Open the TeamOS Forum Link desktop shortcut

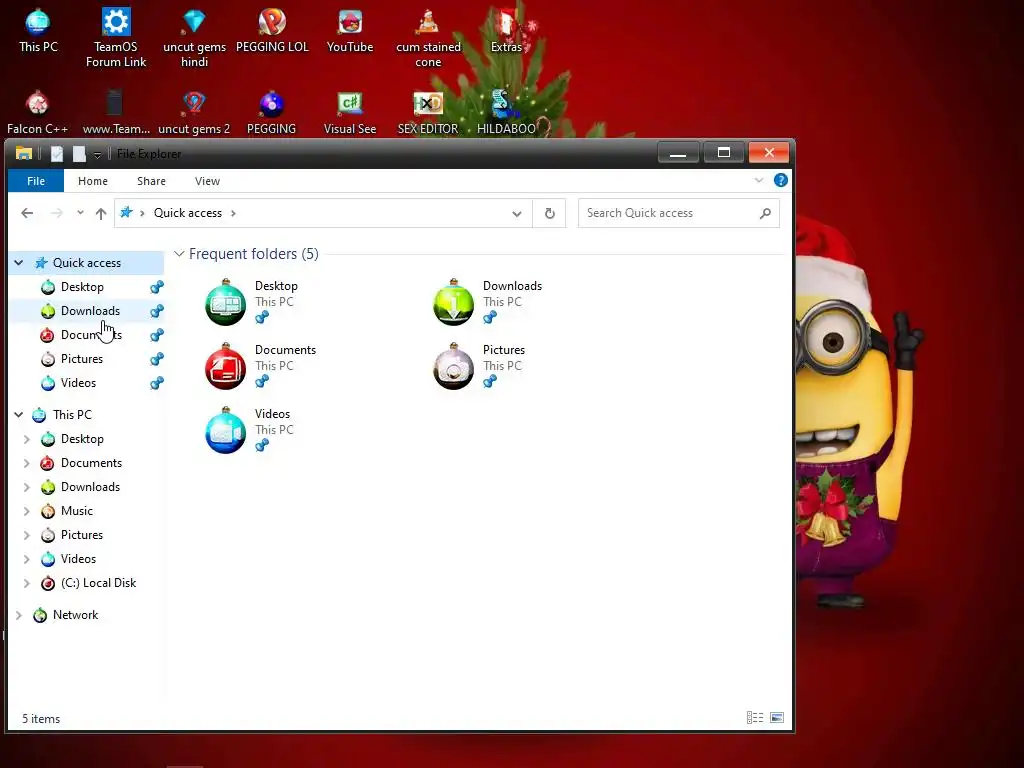click(116, 38)
